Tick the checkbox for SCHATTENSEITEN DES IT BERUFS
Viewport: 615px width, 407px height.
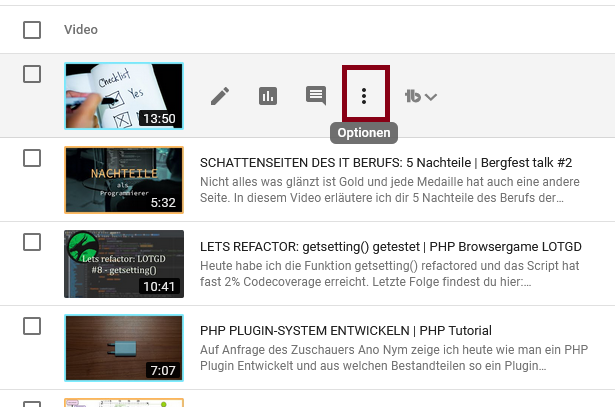pyautogui.click(x=32, y=158)
